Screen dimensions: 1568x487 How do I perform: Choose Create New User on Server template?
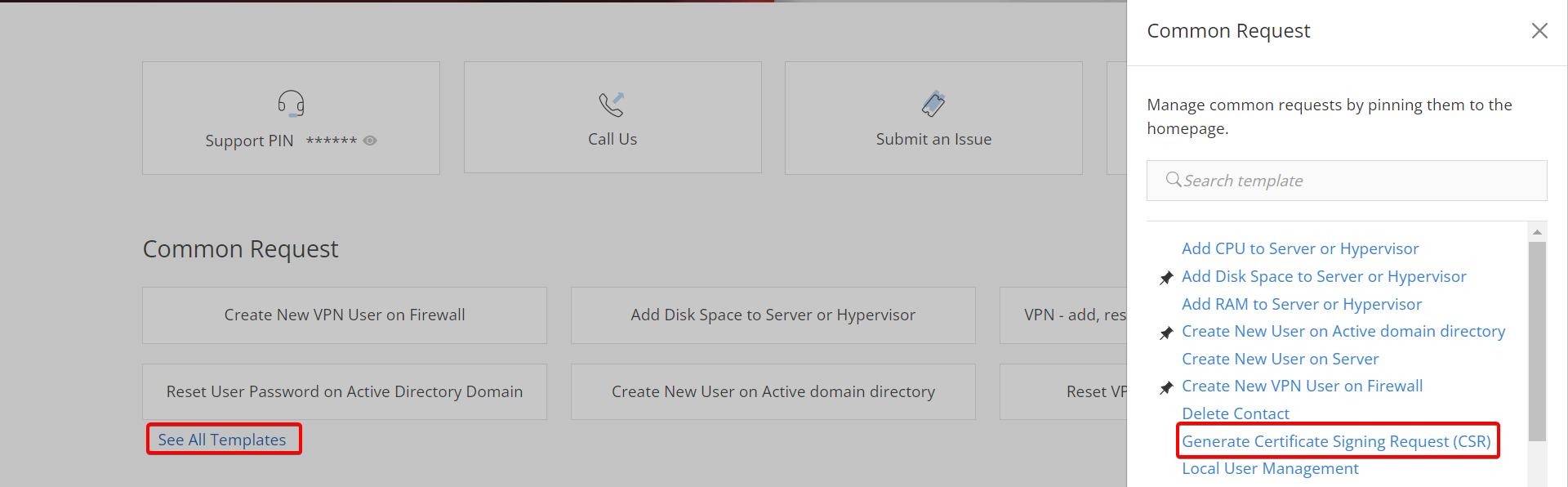(x=1280, y=359)
